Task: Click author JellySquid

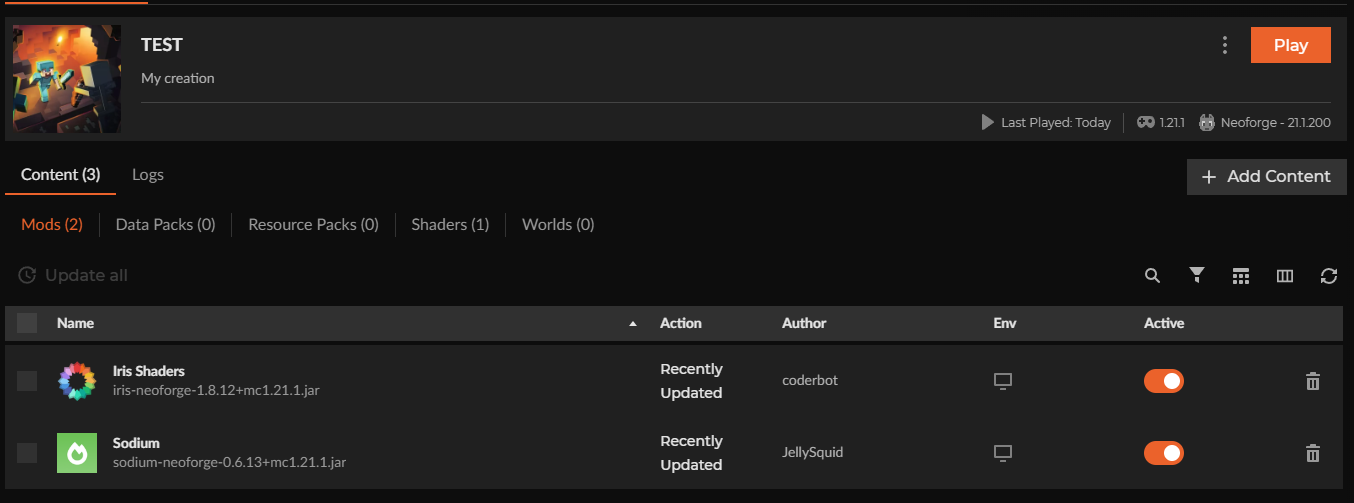Action: pos(813,452)
